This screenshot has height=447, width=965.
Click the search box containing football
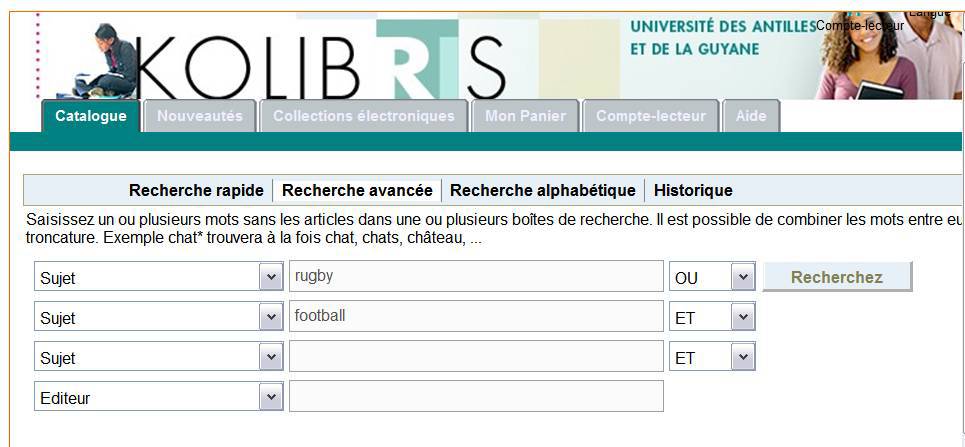pyautogui.click(x=476, y=316)
